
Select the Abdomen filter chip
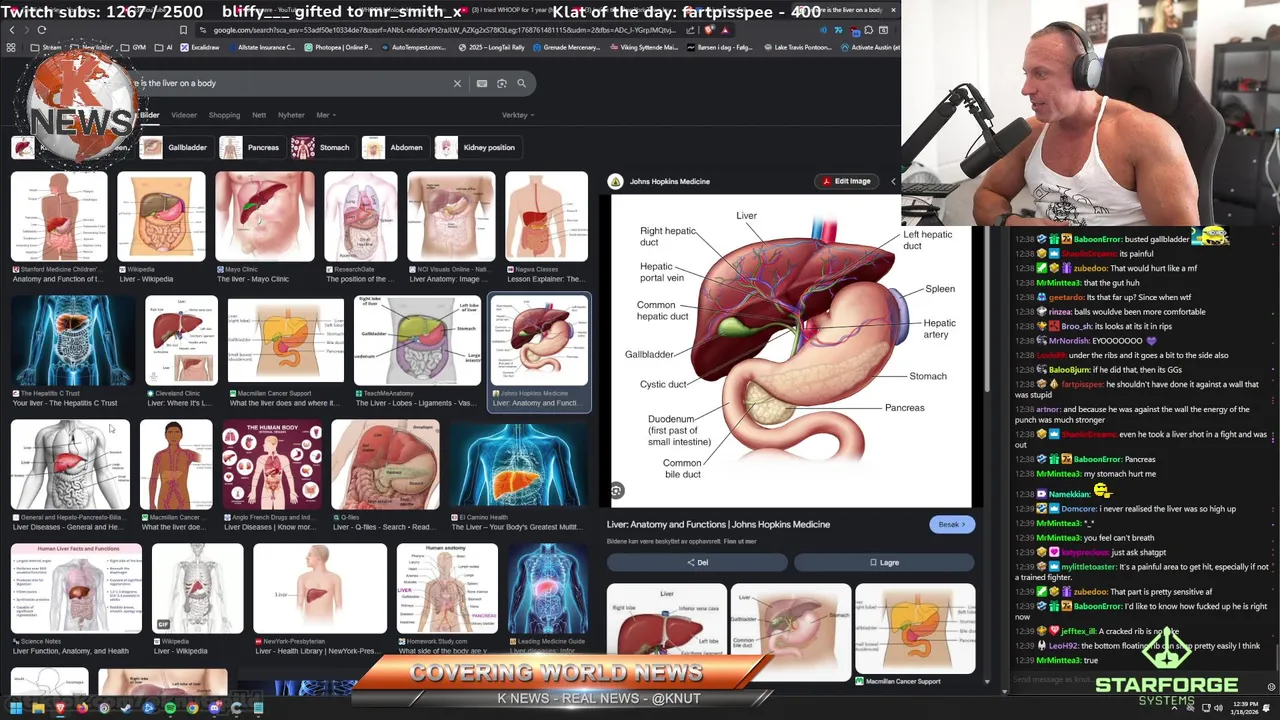[x=394, y=147]
